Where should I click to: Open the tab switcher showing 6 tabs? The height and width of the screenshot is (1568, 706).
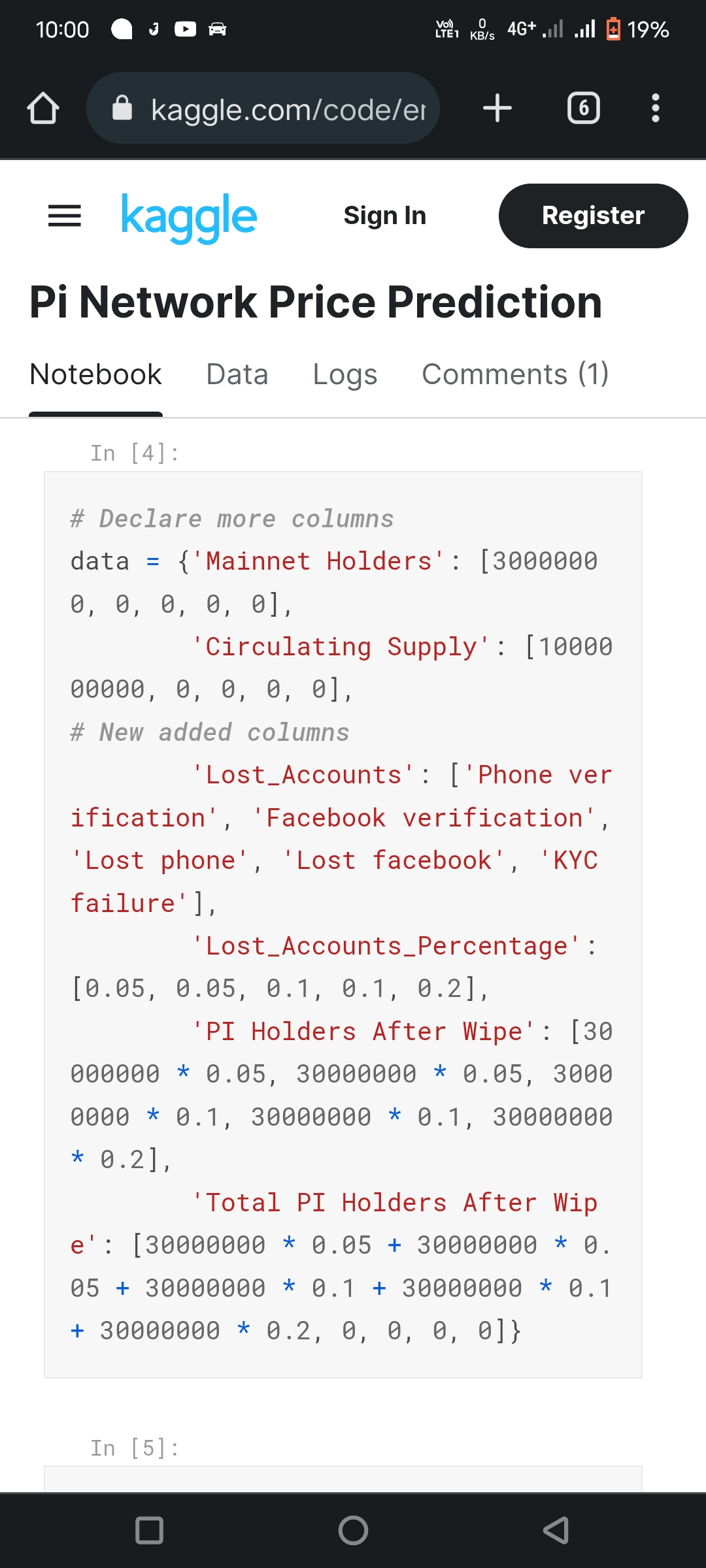coord(584,108)
